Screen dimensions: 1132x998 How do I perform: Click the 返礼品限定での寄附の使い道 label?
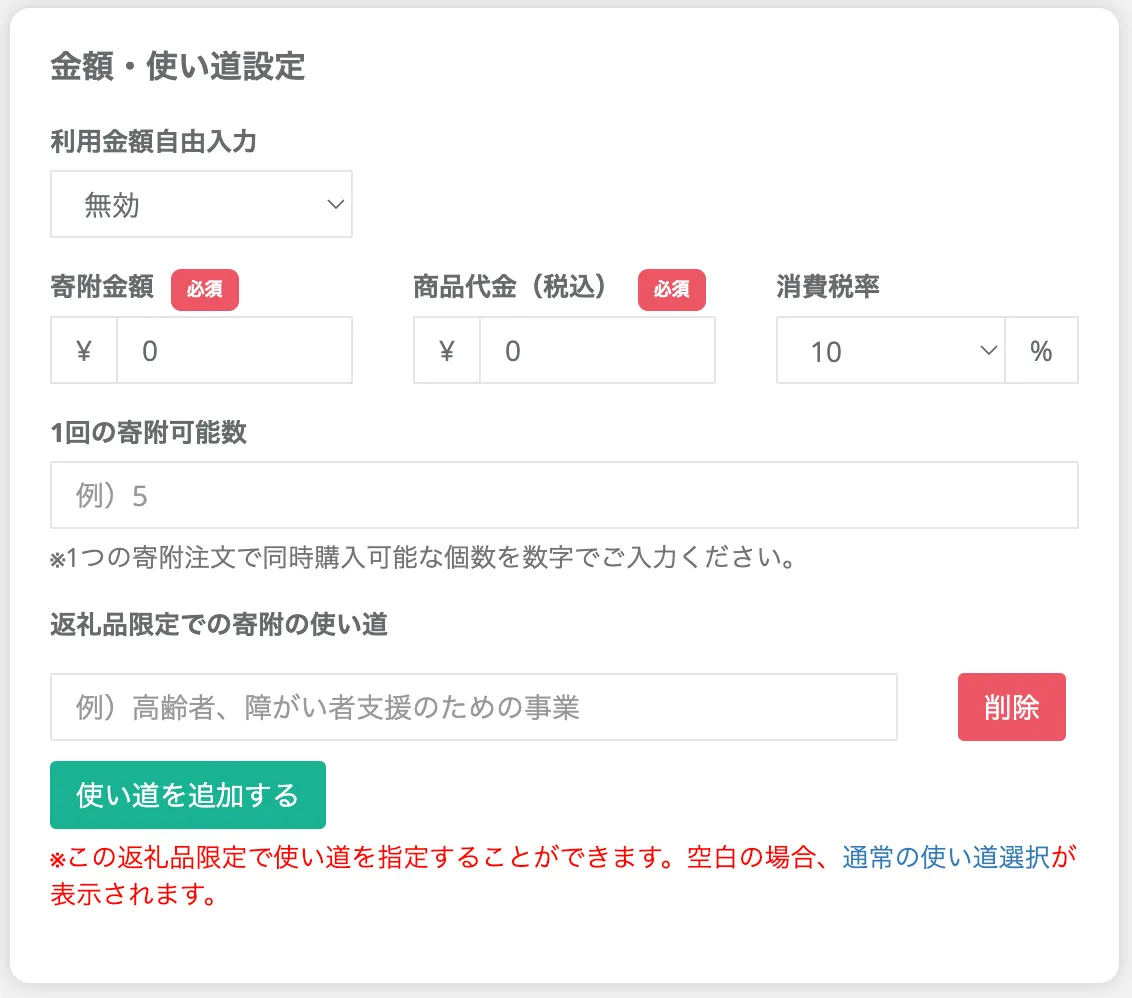point(219,624)
